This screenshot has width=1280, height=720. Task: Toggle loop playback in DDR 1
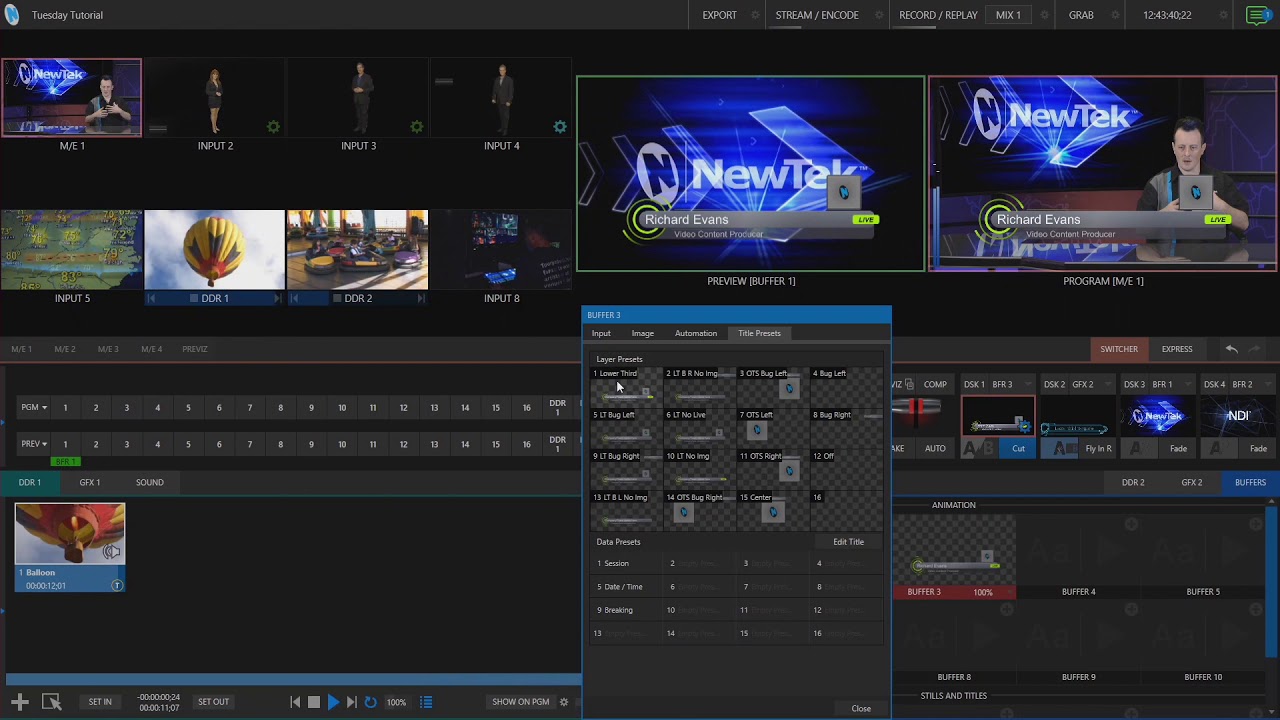(x=370, y=702)
